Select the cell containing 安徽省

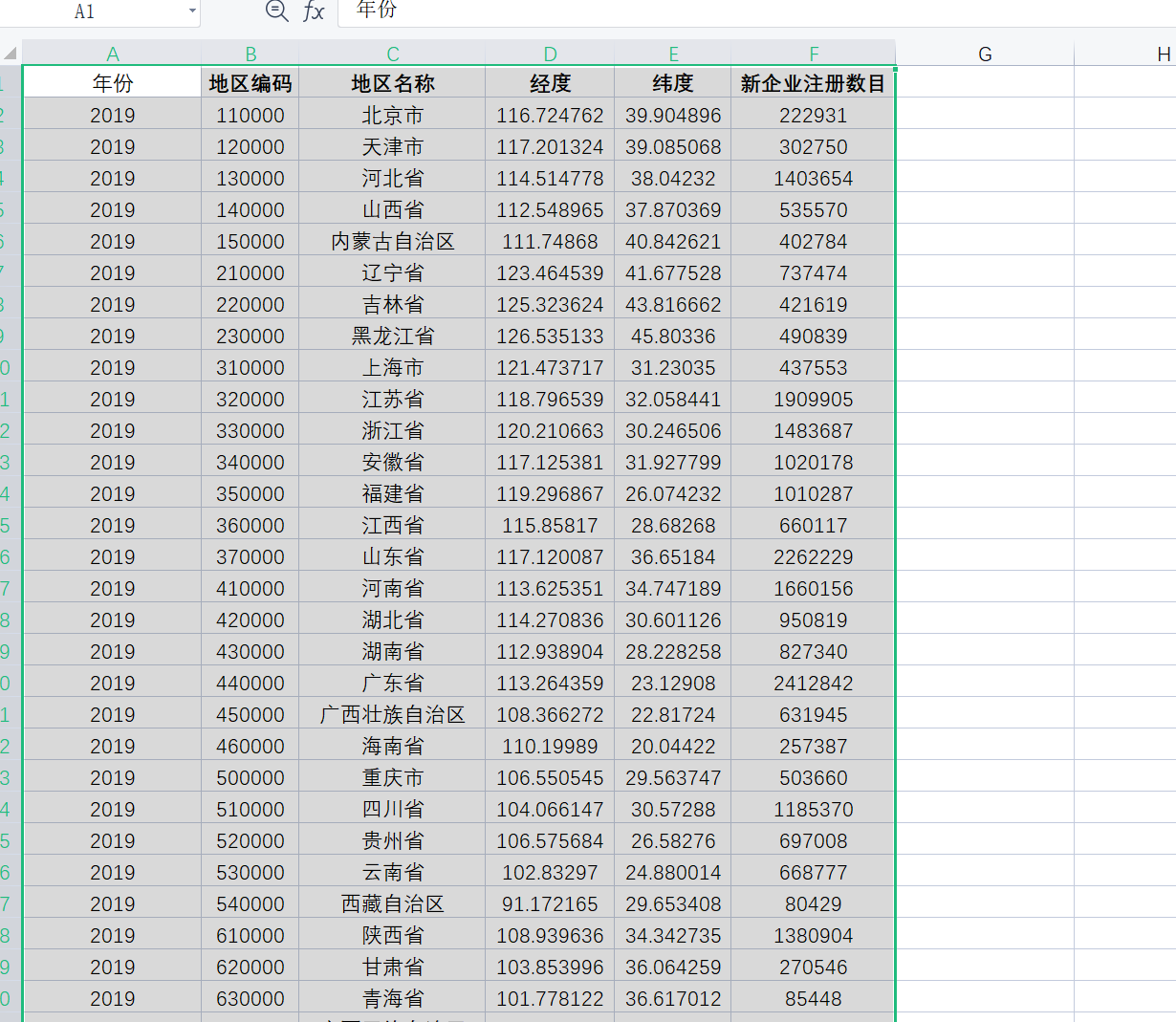coord(393,462)
